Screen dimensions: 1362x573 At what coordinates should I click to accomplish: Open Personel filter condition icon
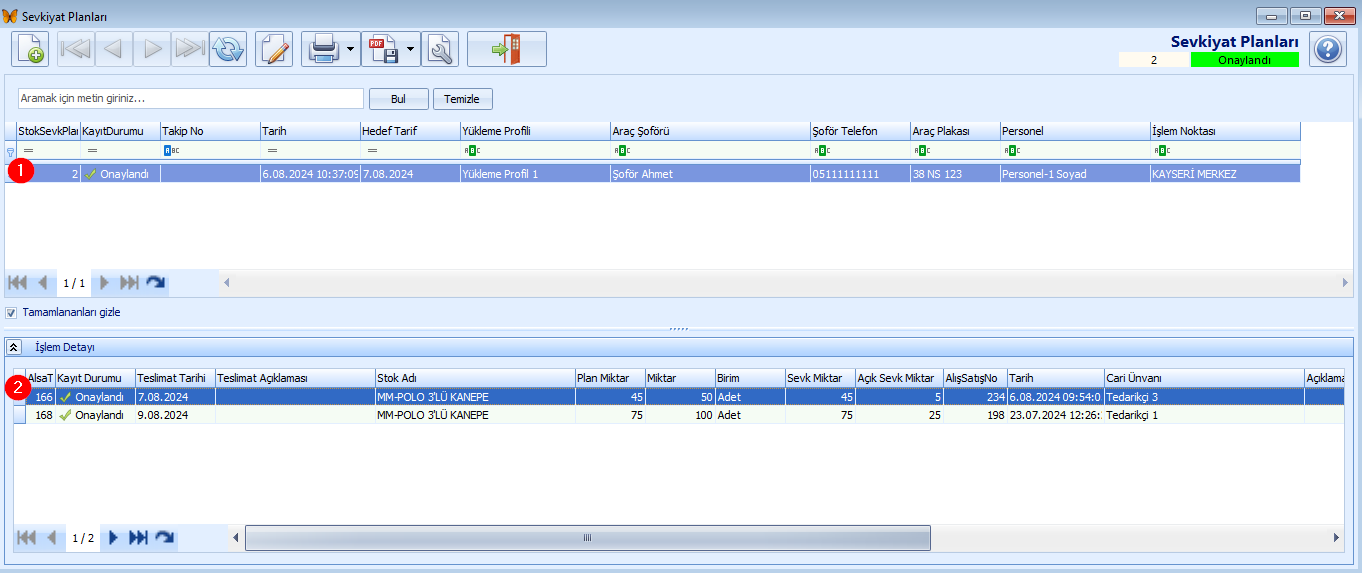[x=1011, y=151]
